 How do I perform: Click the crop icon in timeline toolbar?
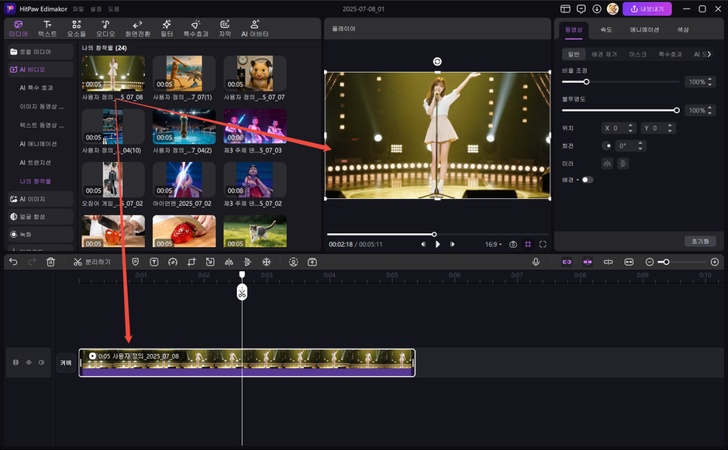[x=191, y=262]
